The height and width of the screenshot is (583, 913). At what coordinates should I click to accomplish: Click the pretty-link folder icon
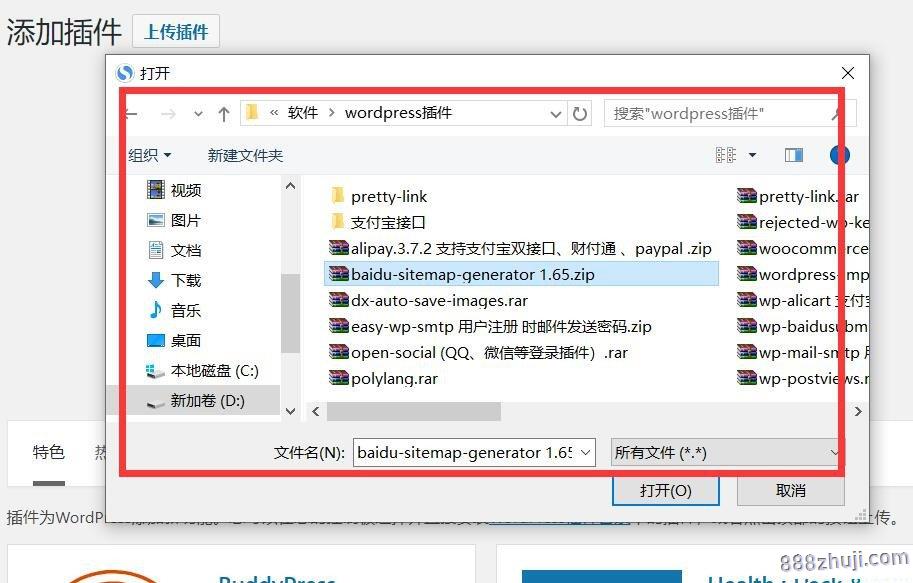338,195
